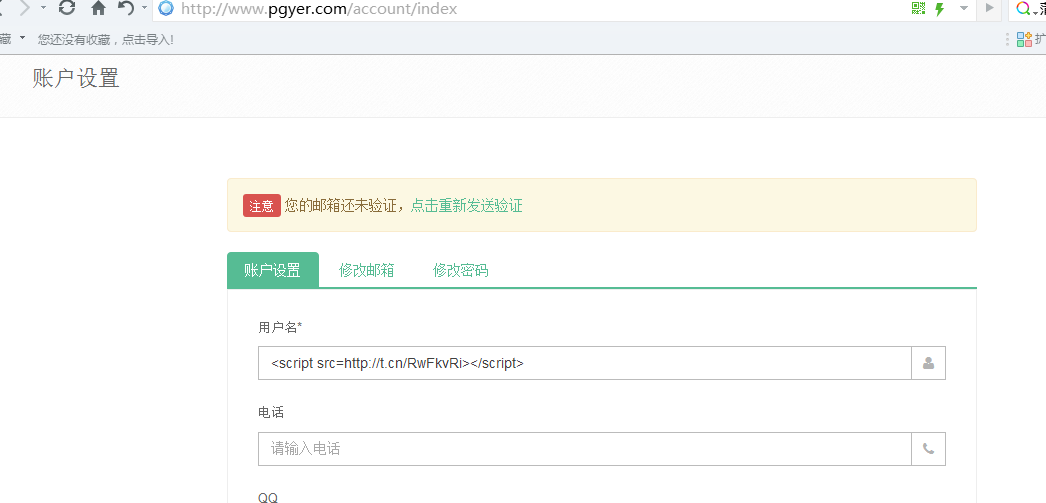The image size is (1046, 503).
Task: Click the colorful search engine icon
Action: (x=1023, y=9)
